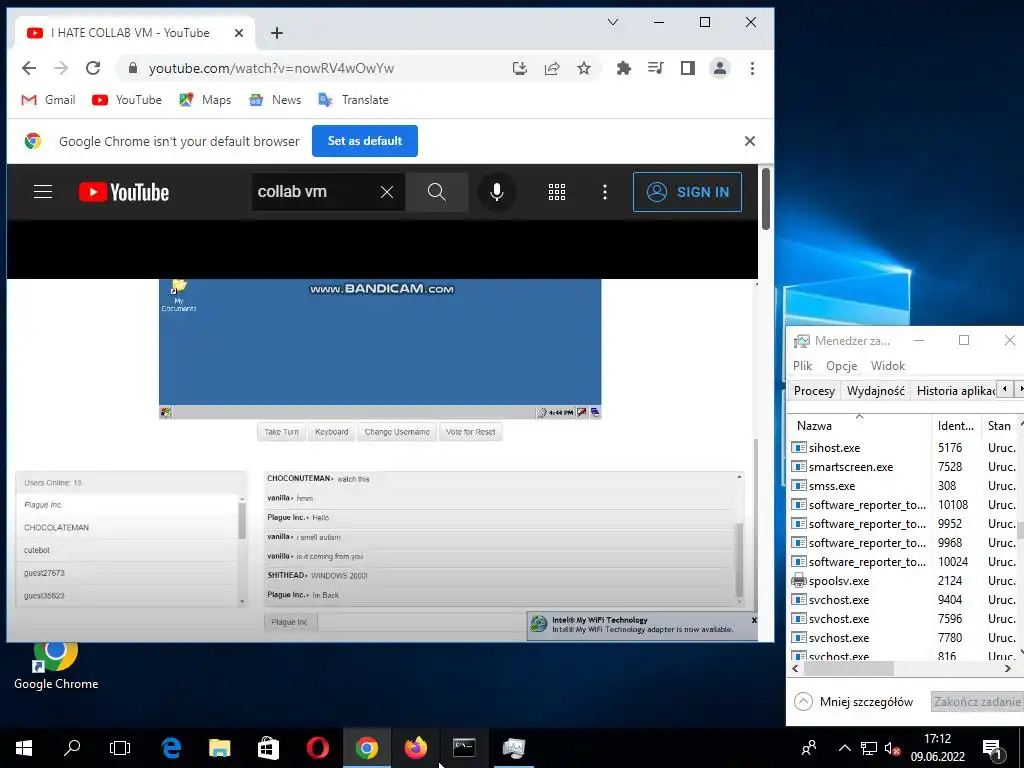
Task: Open the Translate bookmark
Action: [x=353, y=100]
